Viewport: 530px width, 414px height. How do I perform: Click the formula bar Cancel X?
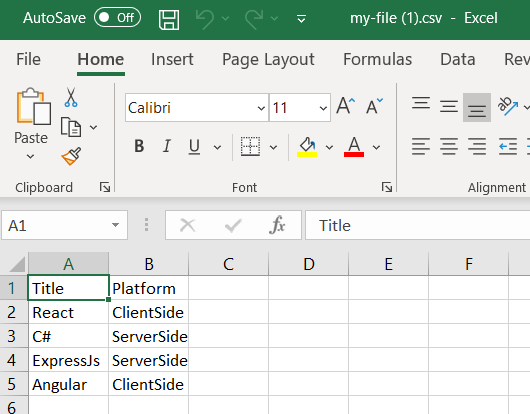pyautogui.click(x=188, y=225)
